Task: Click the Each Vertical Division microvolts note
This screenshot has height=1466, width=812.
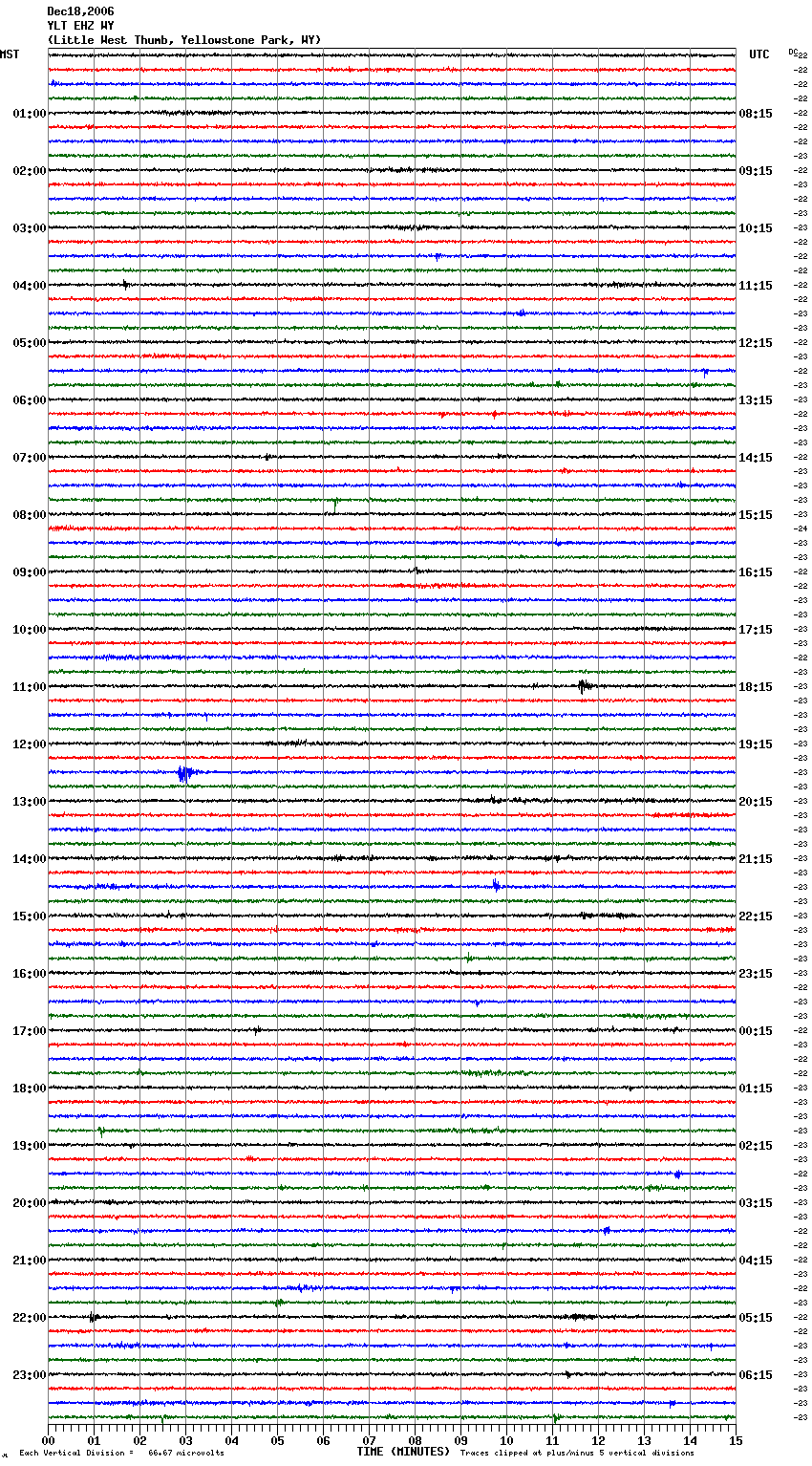Action: (121, 1453)
